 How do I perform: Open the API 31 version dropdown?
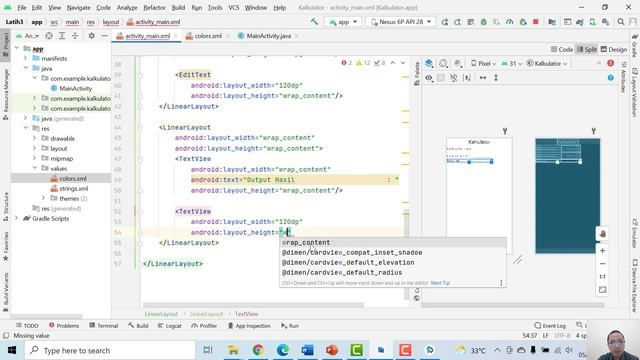[x=511, y=63]
